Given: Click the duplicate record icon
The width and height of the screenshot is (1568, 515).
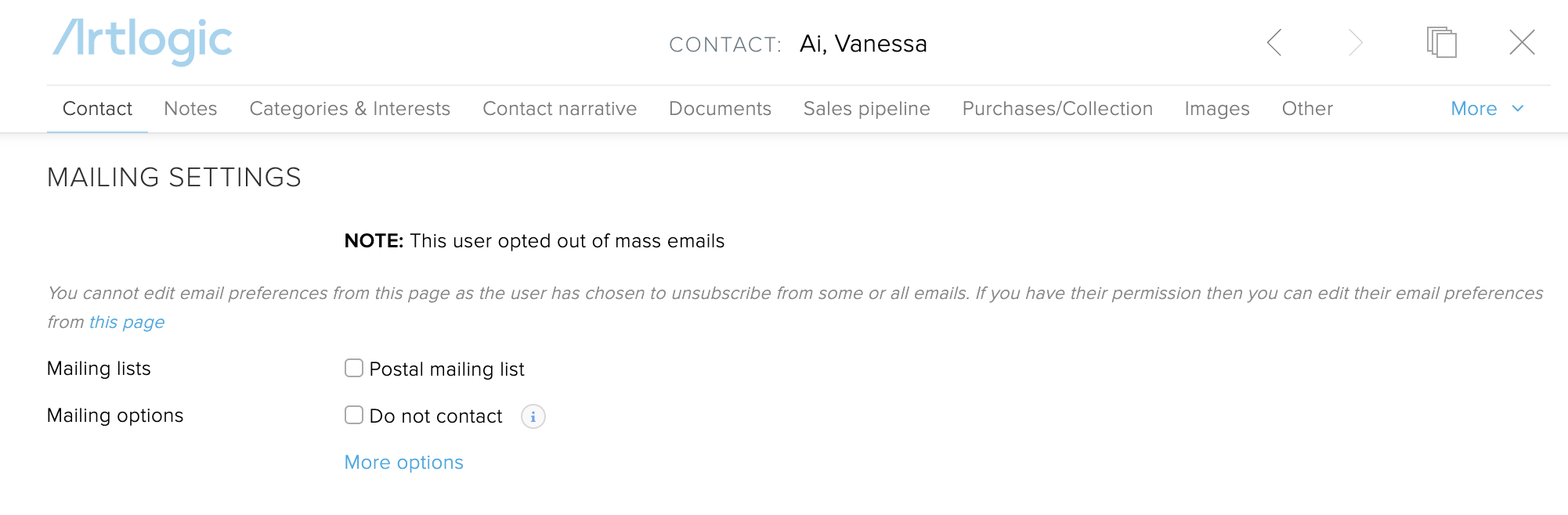Looking at the screenshot, I should click(x=1442, y=42).
